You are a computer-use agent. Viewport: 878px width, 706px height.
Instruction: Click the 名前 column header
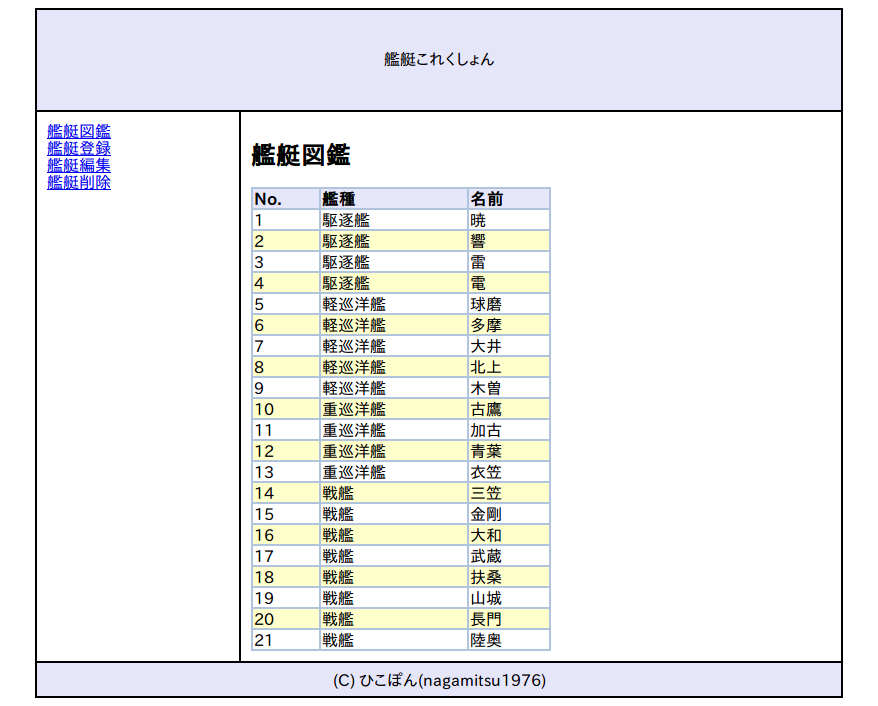coord(508,199)
